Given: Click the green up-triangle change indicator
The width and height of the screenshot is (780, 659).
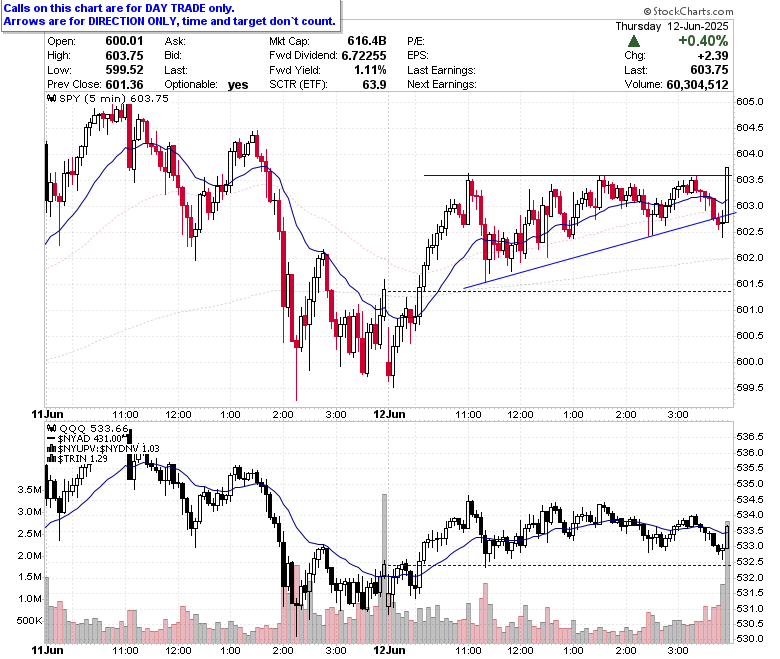Looking at the screenshot, I should click(634, 41).
